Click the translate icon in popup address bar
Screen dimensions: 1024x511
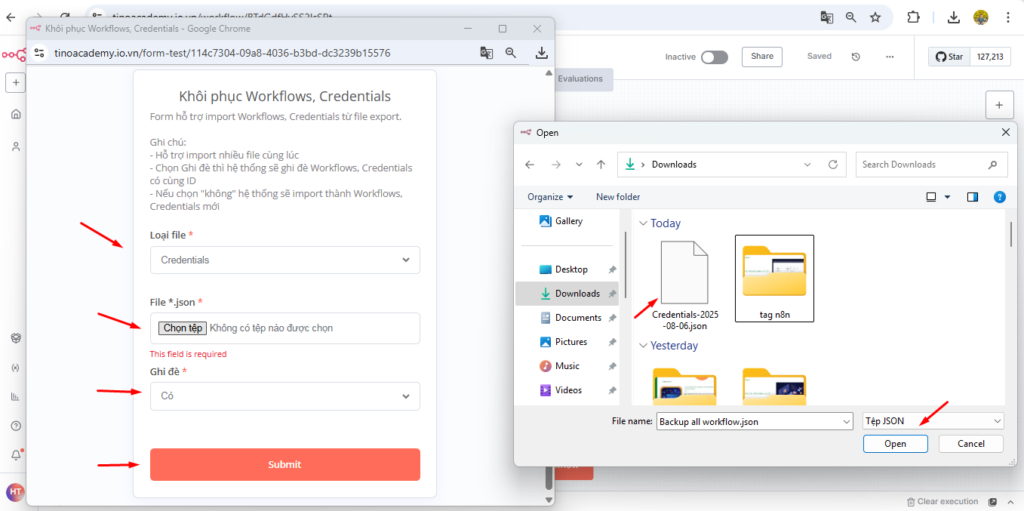(486, 53)
